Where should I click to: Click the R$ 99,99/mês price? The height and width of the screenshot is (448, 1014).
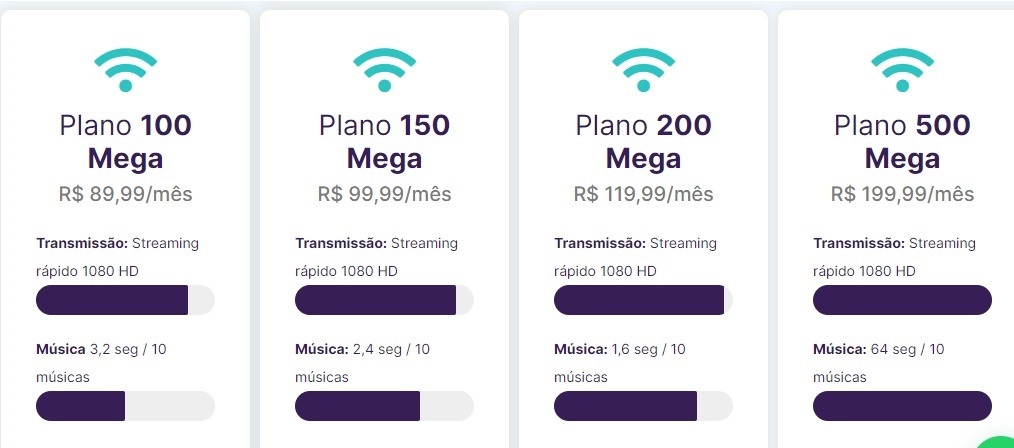pos(384,194)
